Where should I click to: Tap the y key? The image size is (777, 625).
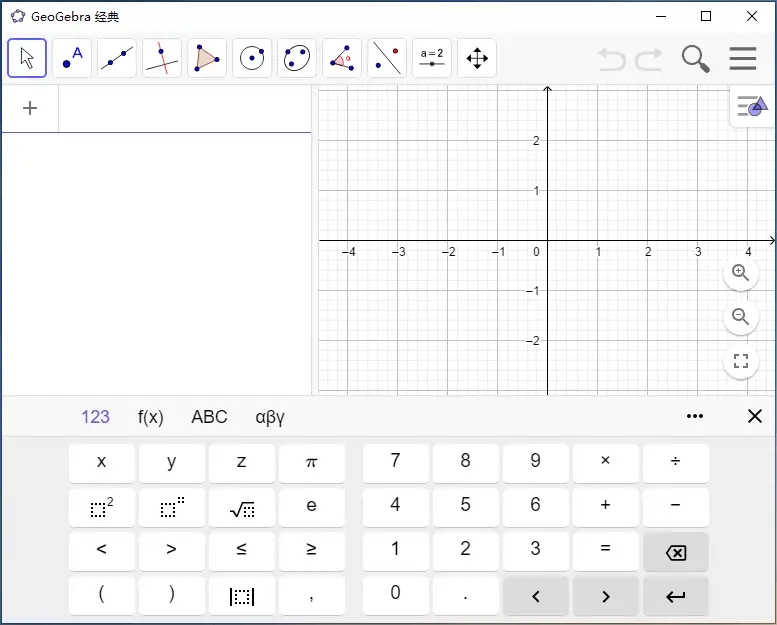(x=171, y=462)
